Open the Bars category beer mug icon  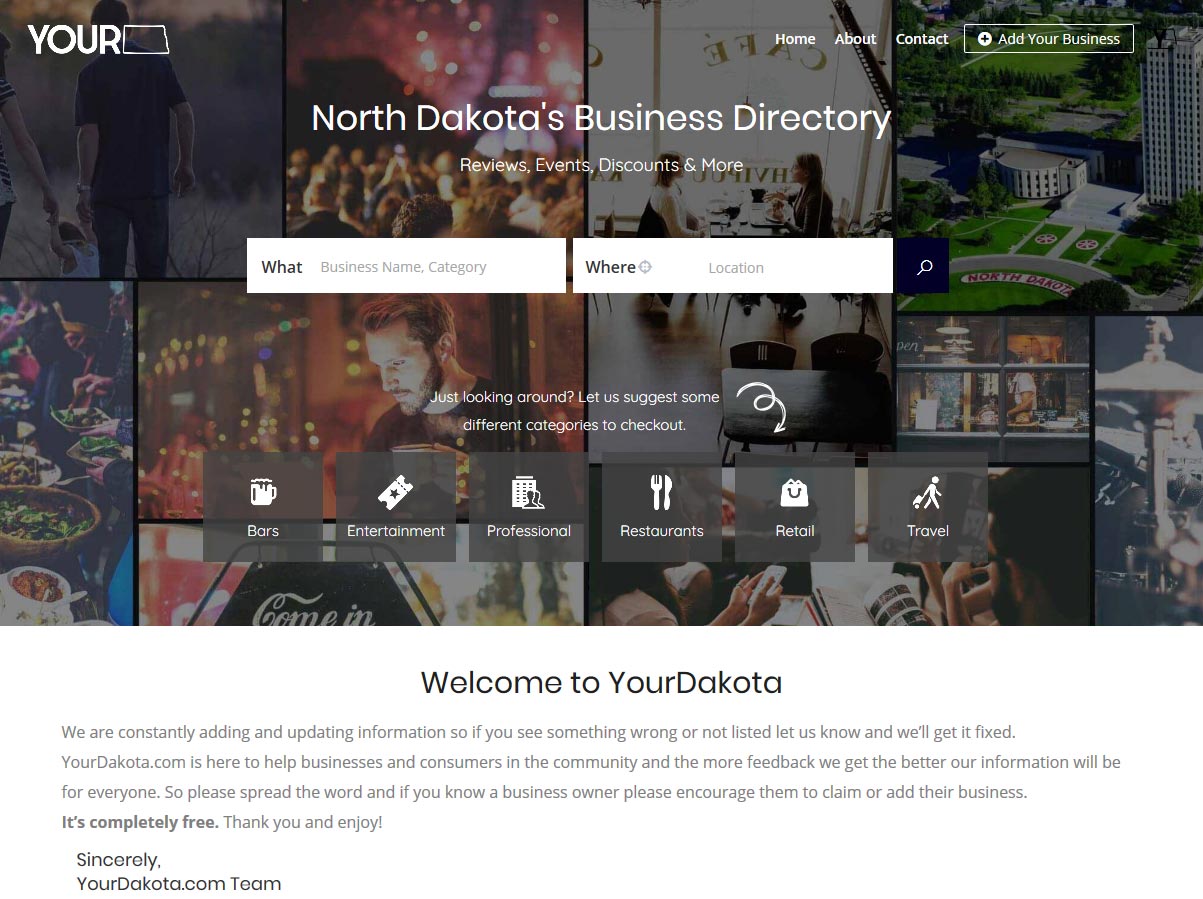coord(263,491)
